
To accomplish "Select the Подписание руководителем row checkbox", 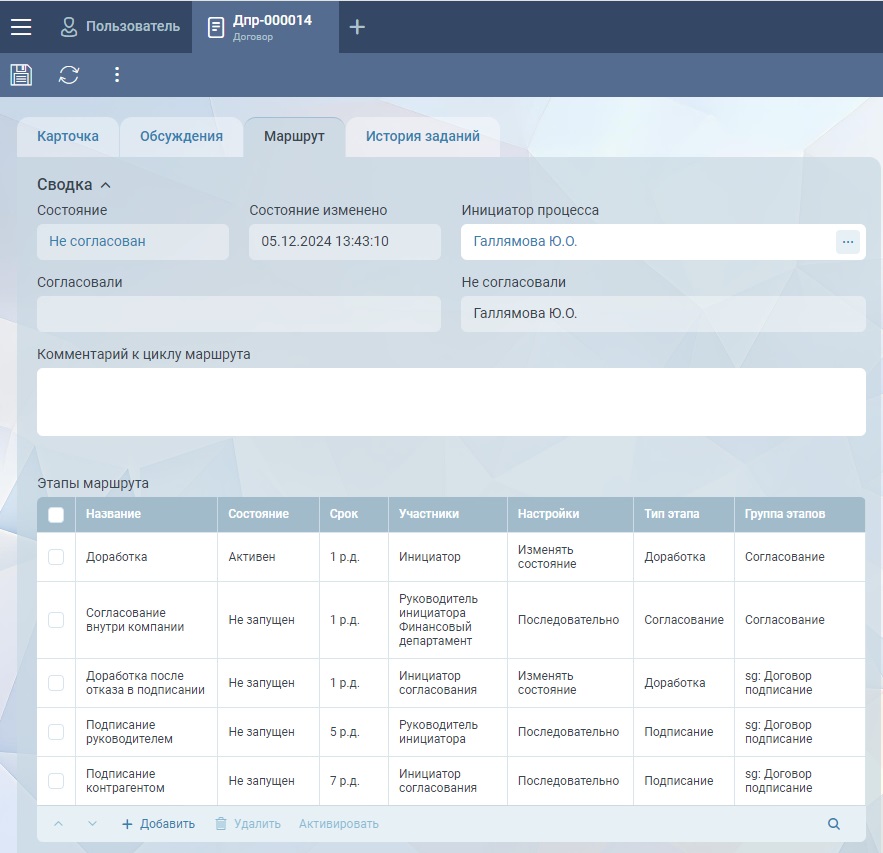I will coord(56,732).
